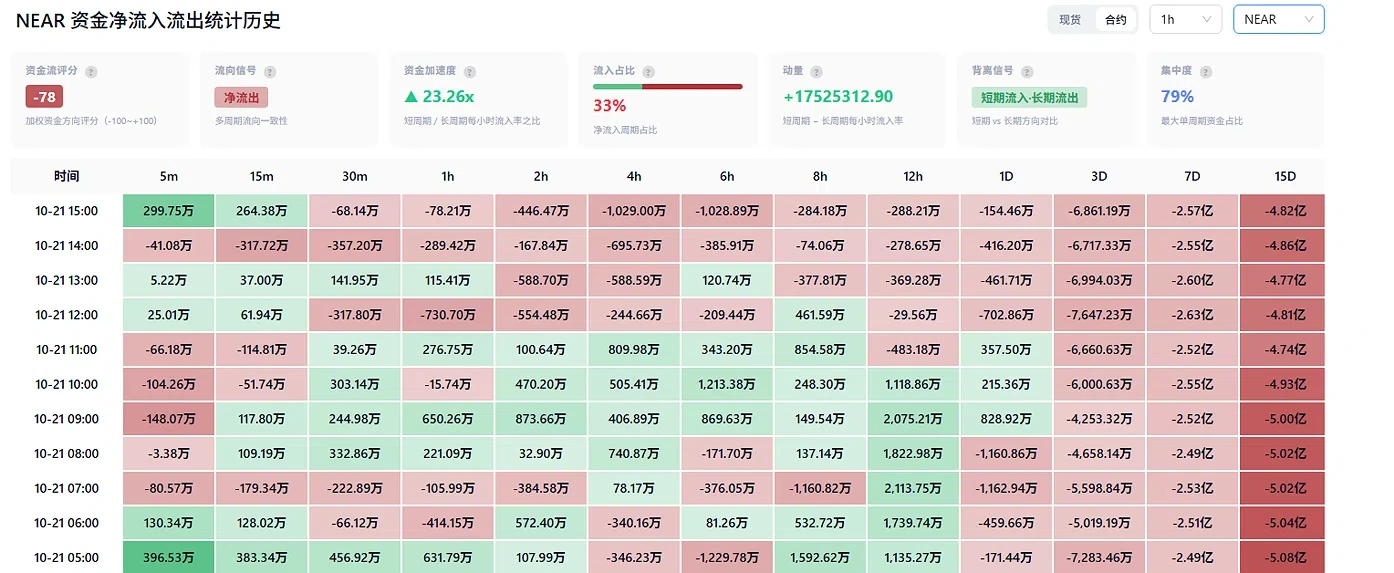Click the 299.75万 cell
Viewport: 1394px width, 573px height.
(168, 211)
